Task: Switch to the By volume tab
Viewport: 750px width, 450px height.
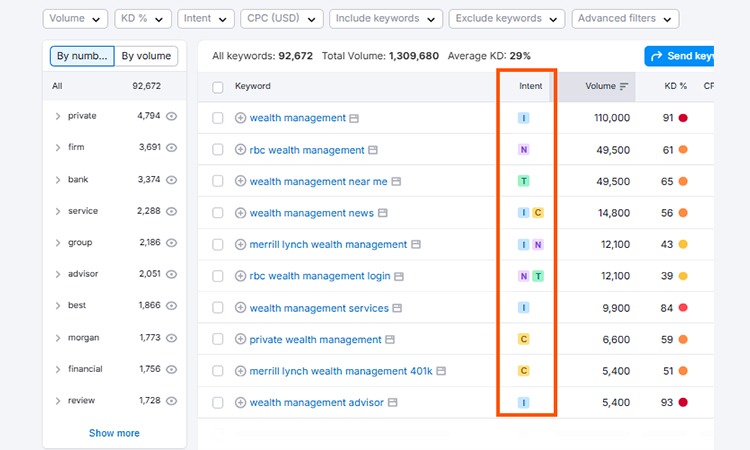Action: 147,56
